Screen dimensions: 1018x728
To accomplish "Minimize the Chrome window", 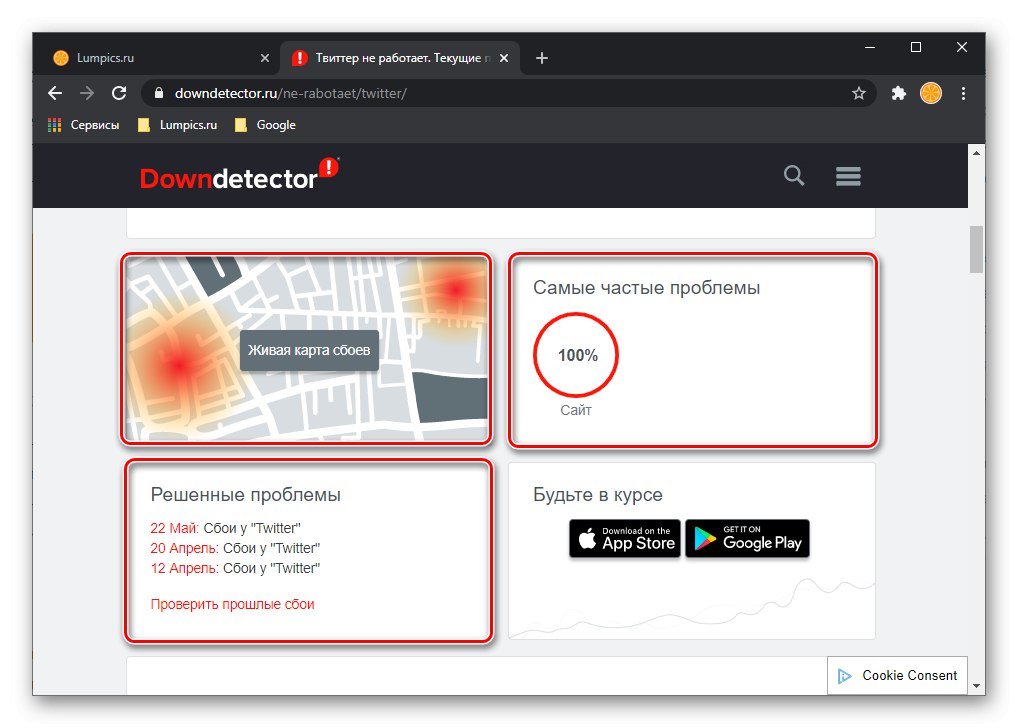I will 870,47.
